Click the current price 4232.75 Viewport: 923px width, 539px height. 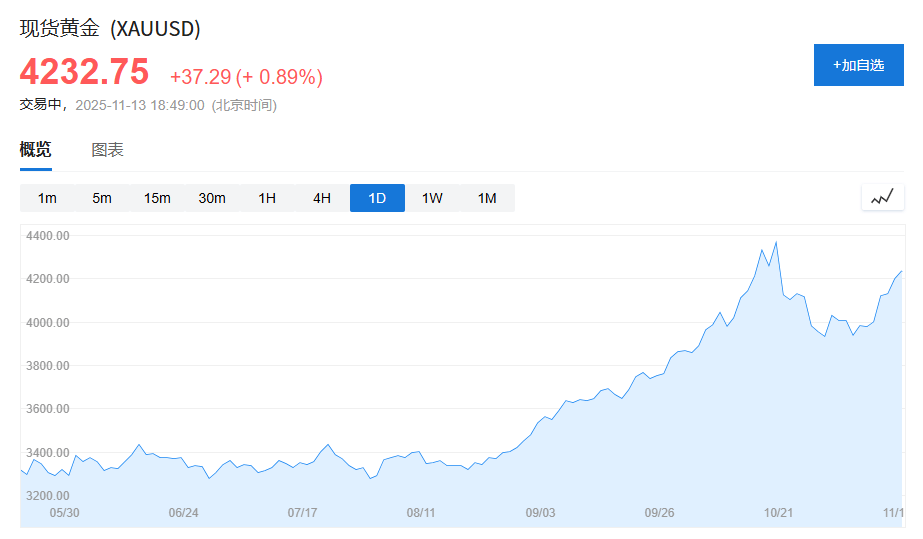[x=84, y=73]
